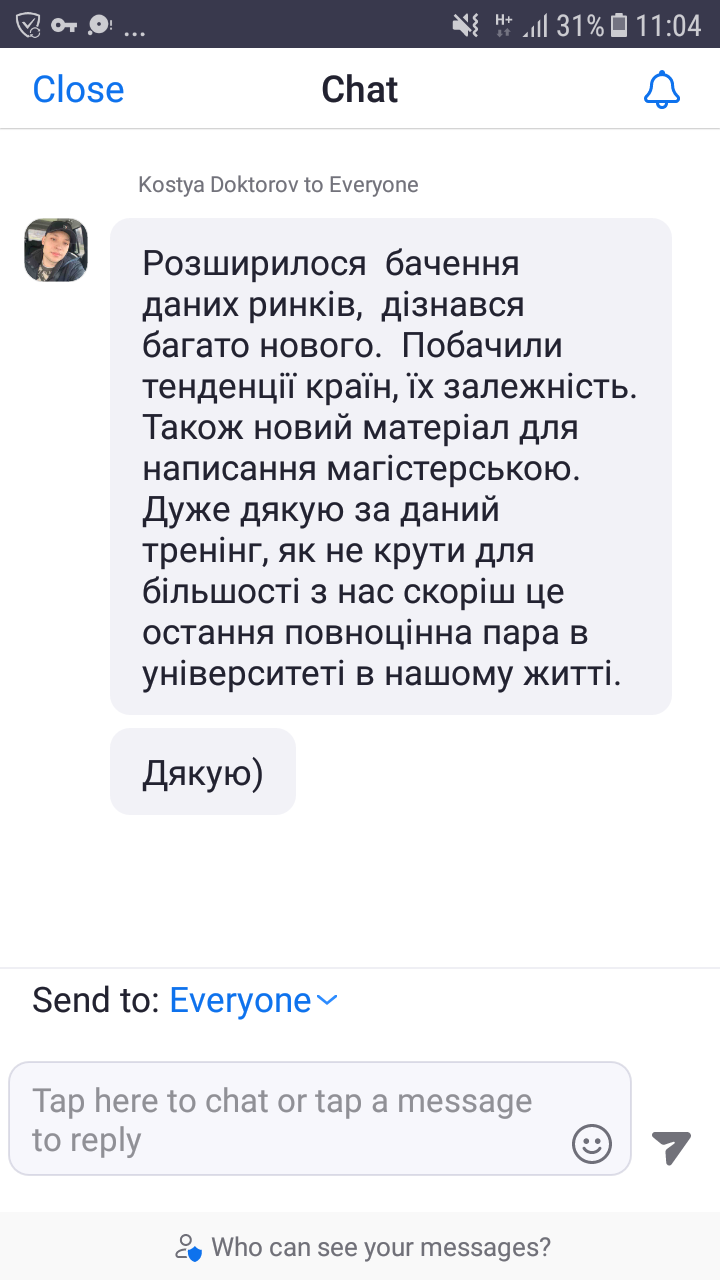Tap the shield icon in status bar
720x1280 pixels.
[28, 25]
